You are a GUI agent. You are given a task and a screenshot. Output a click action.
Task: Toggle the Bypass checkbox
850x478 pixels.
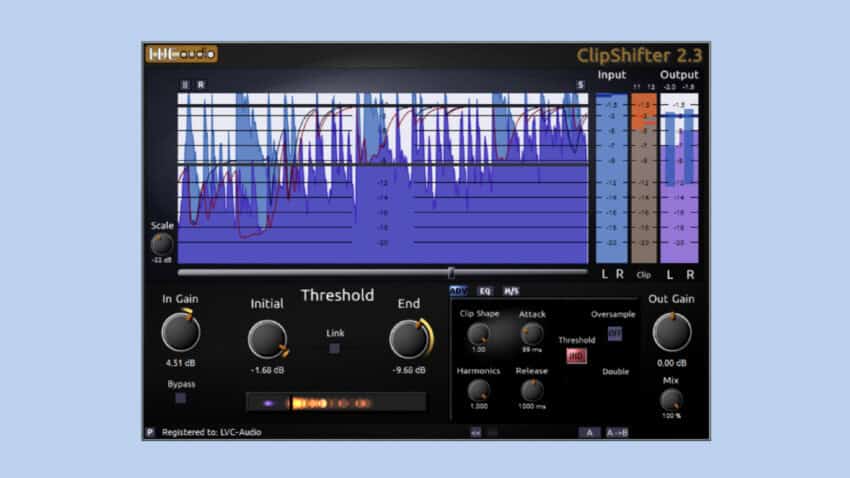[181, 398]
